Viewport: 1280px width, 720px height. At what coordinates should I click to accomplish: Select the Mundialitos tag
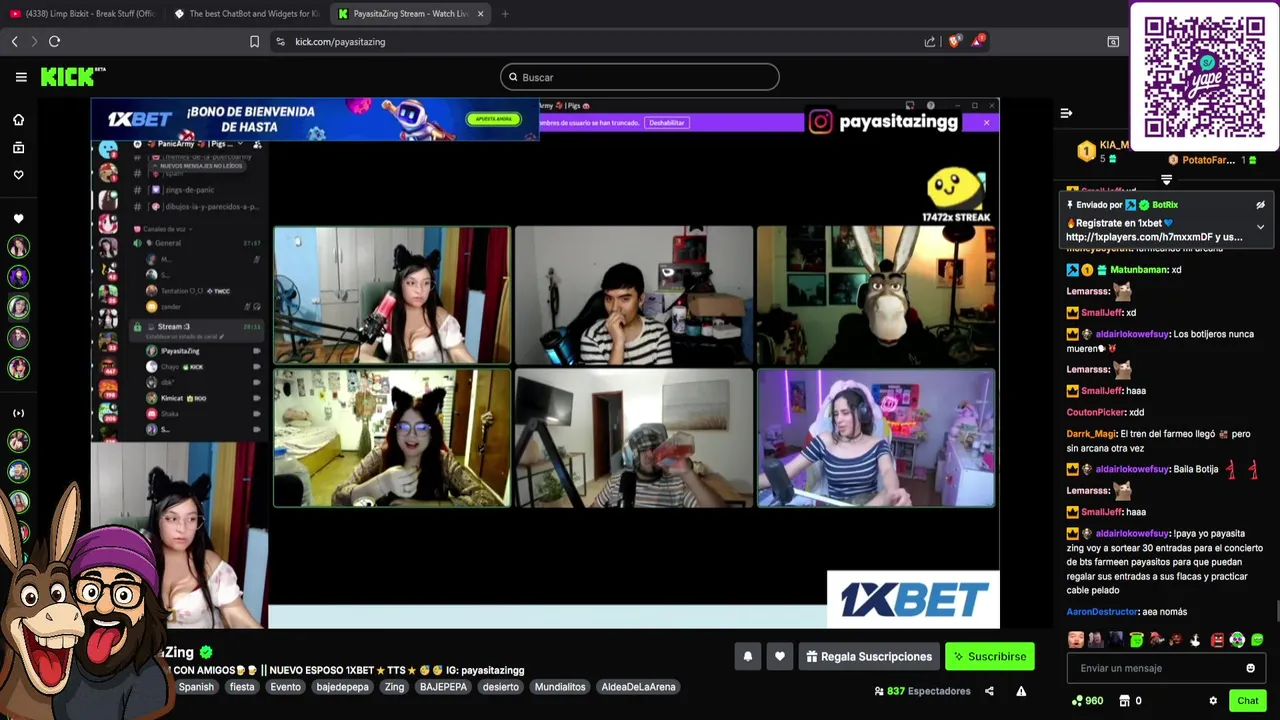coord(560,687)
